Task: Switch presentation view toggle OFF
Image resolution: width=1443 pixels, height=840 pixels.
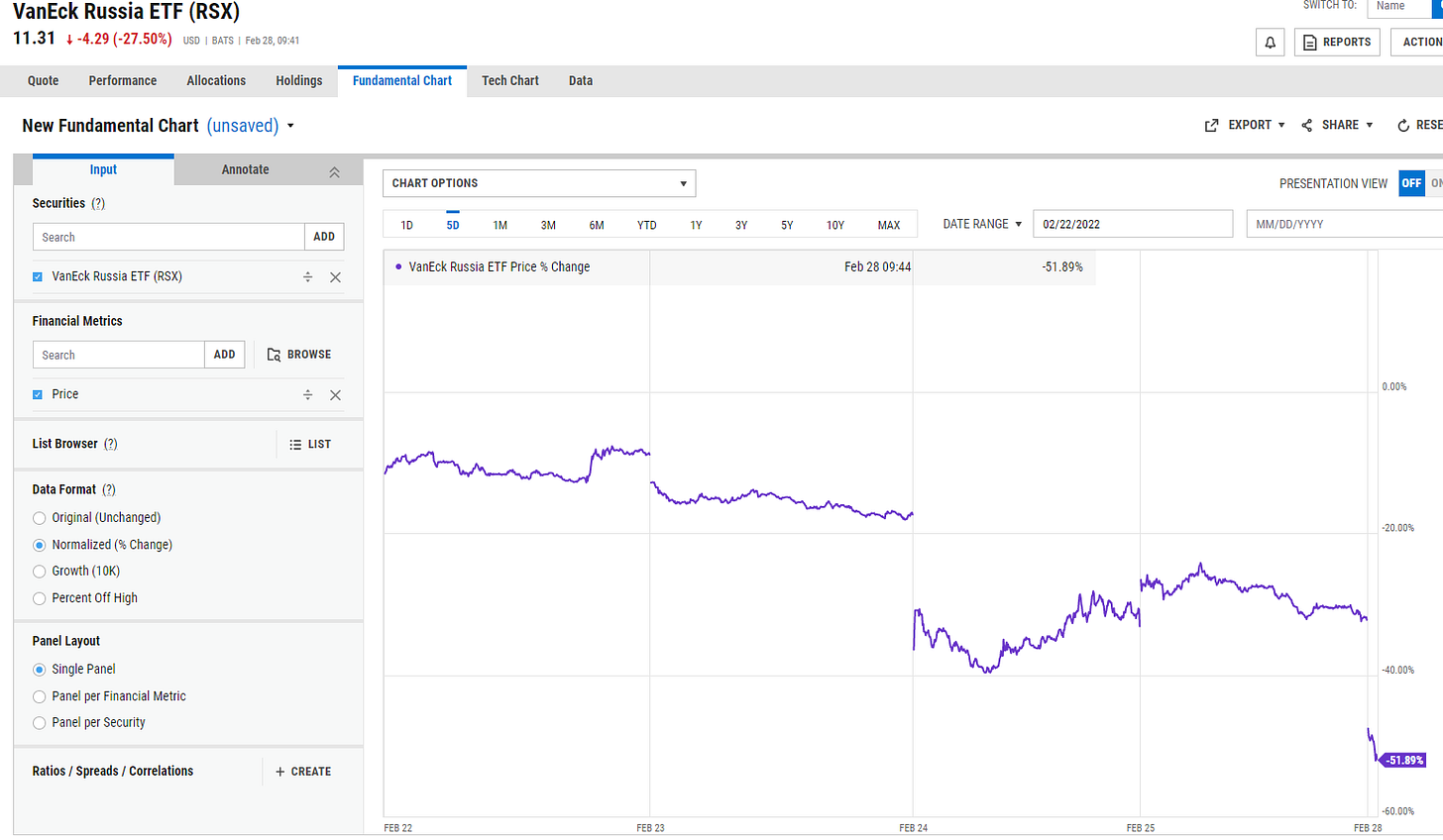Action: pos(1411,183)
